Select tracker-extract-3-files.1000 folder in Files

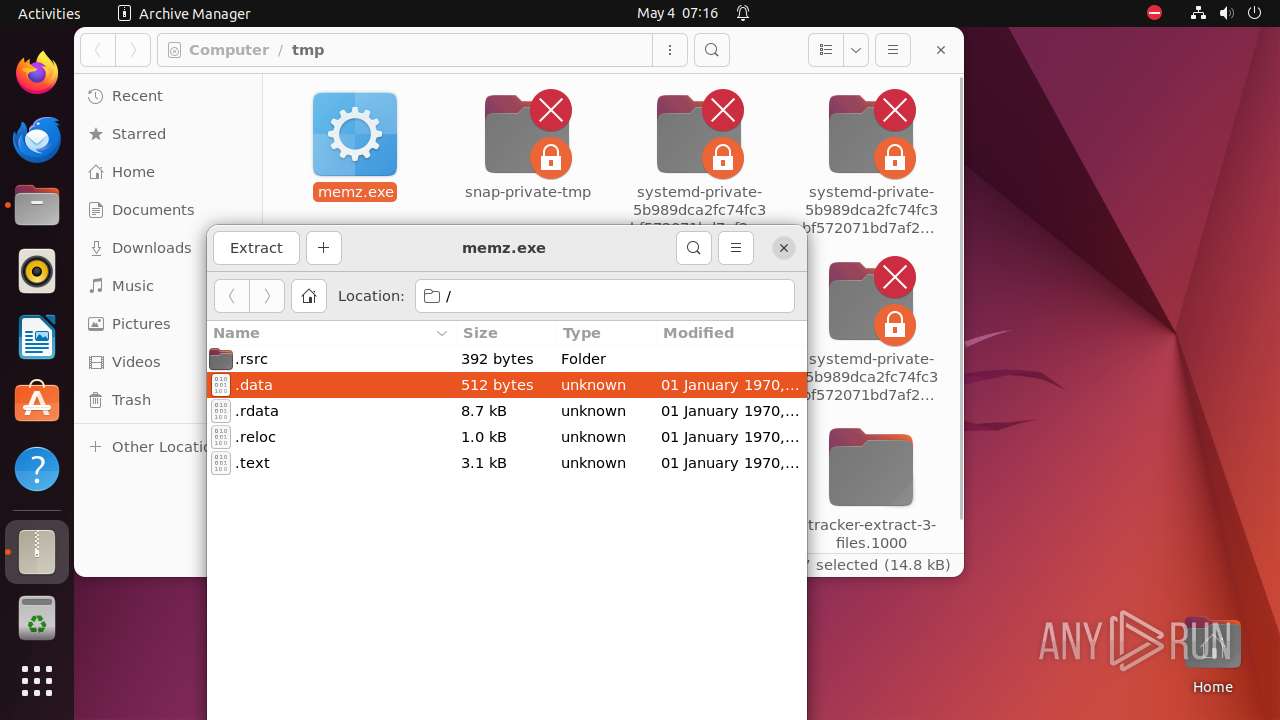click(x=871, y=490)
